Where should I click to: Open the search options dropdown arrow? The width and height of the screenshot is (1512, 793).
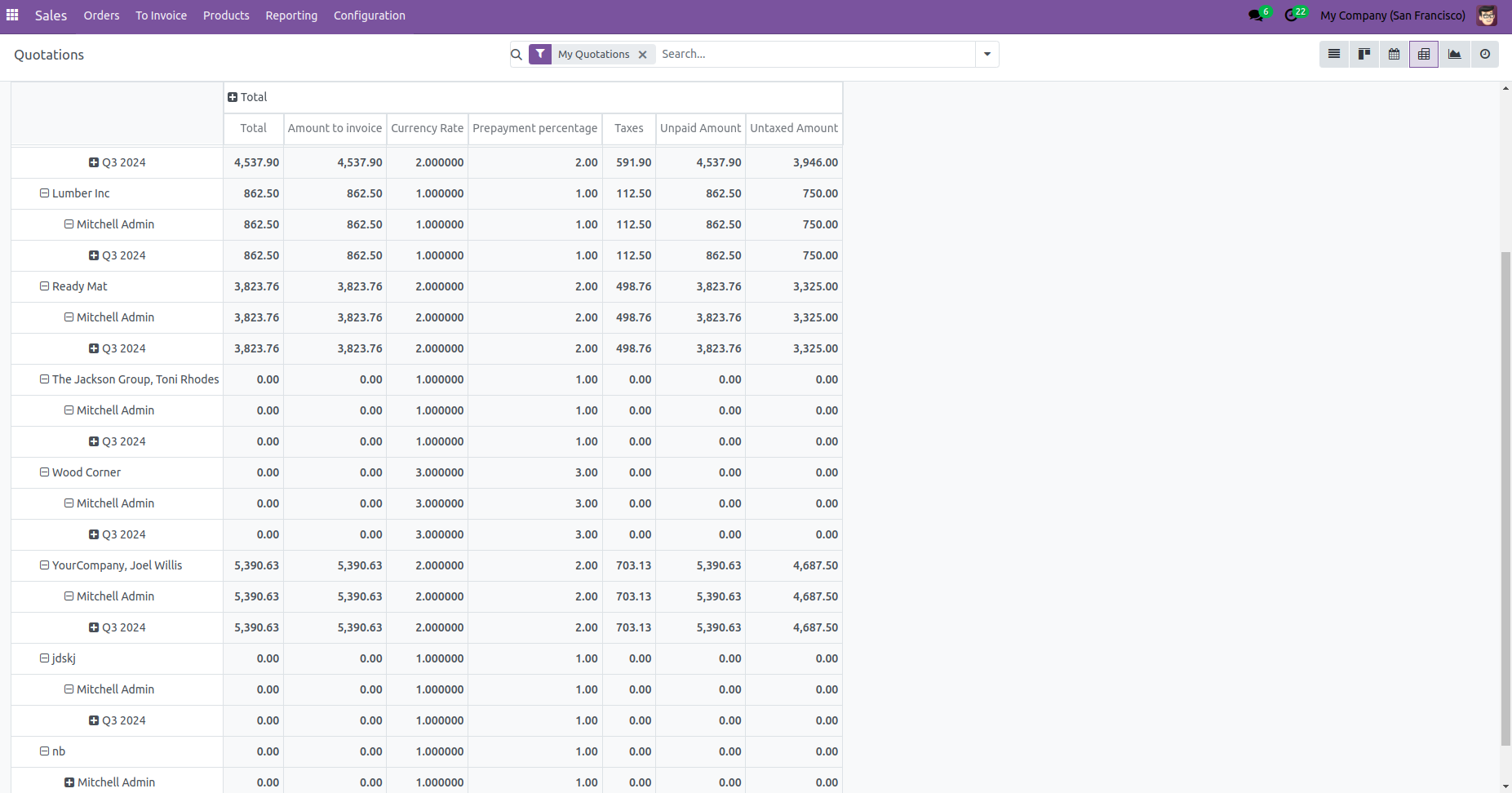point(987,55)
